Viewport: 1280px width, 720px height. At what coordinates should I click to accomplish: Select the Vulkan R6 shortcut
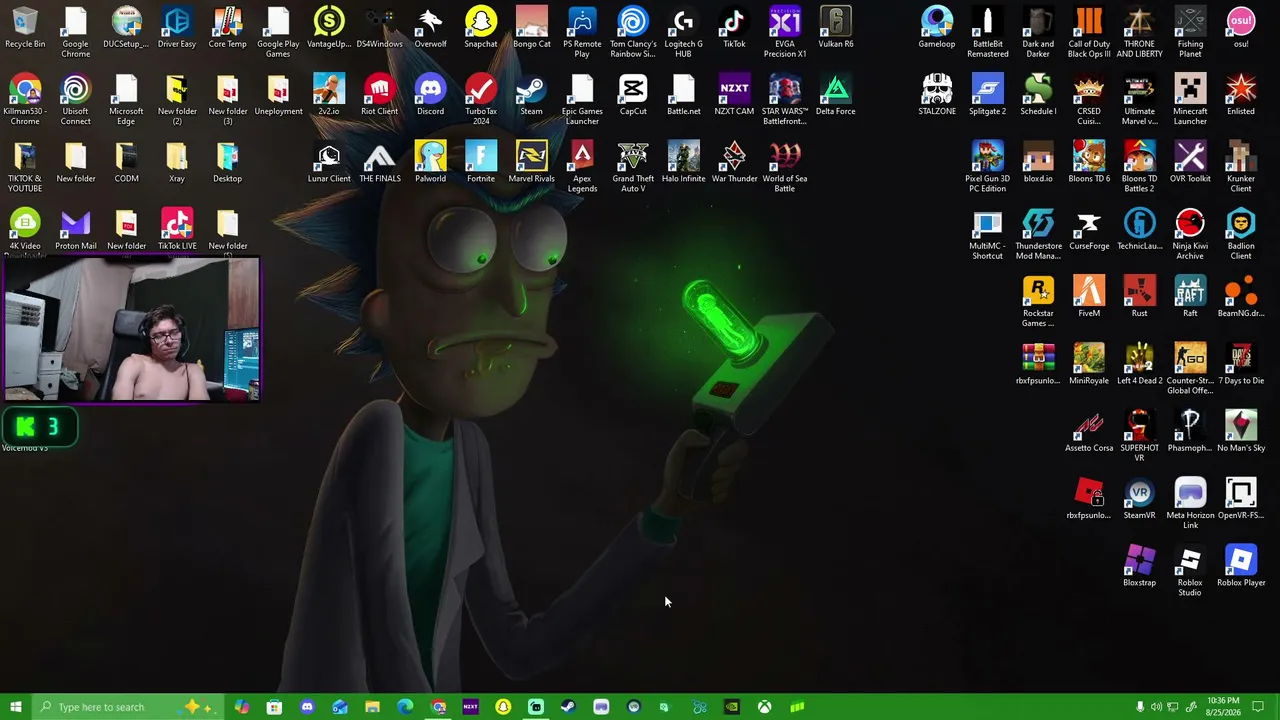click(x=835, y=28)
